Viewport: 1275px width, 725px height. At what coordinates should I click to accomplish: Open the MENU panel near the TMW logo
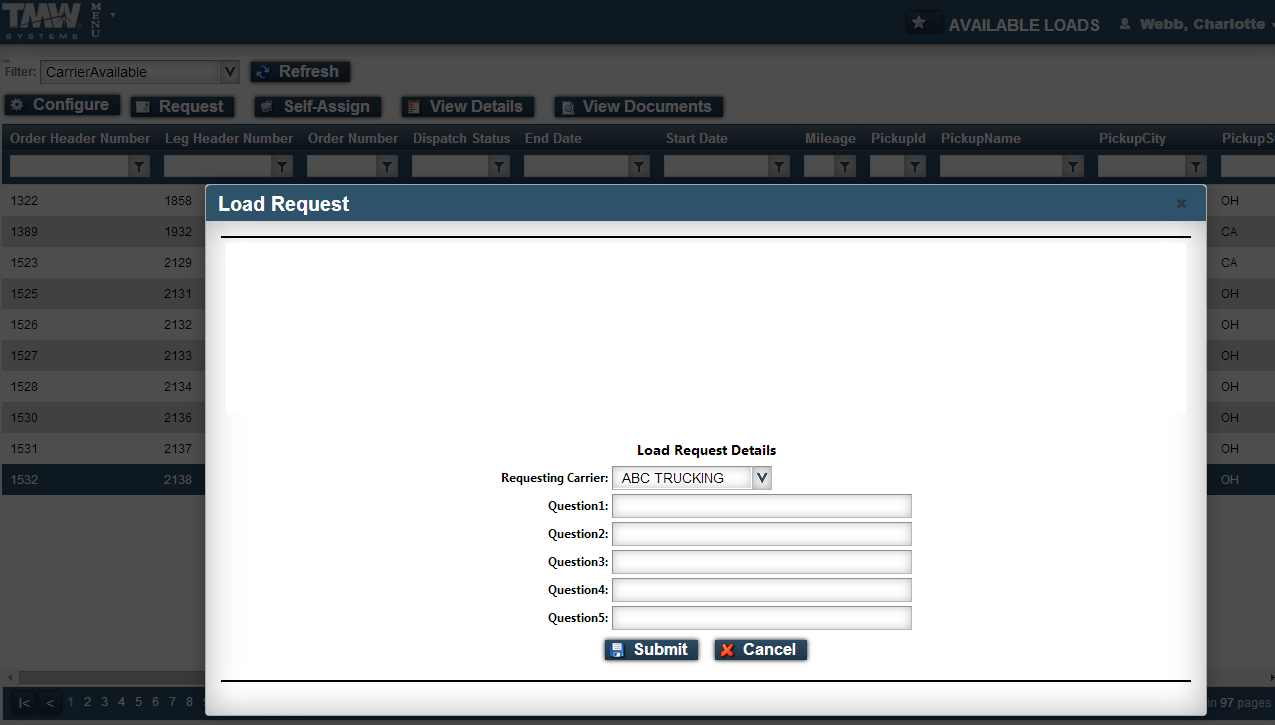coord(97,19)
